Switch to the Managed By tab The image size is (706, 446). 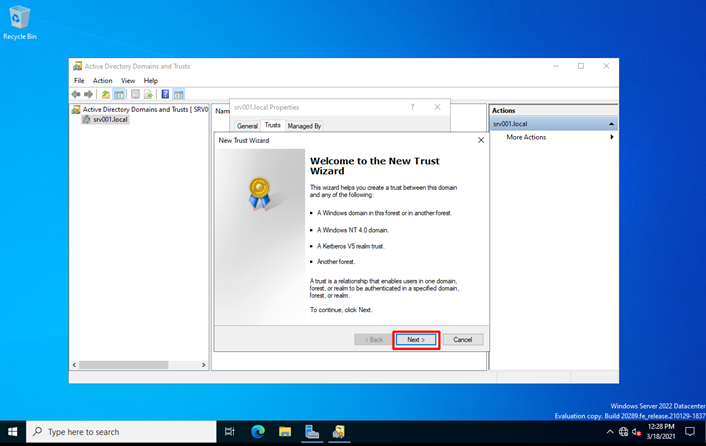click(304, 126)
